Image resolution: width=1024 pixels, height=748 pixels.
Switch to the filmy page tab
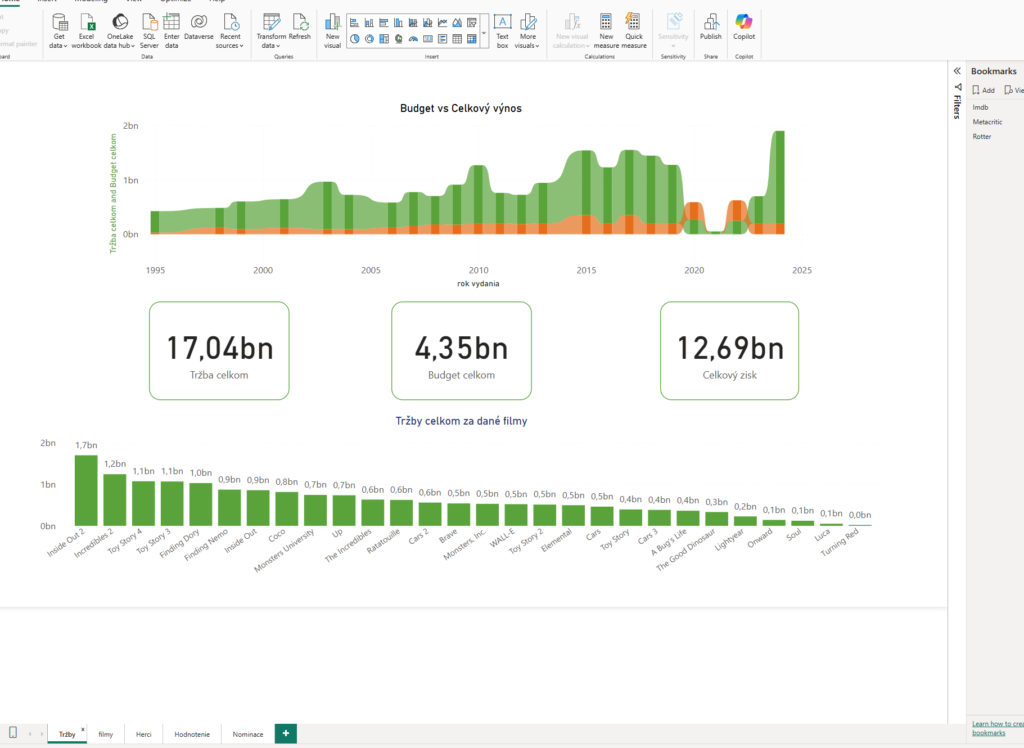click(106, 734)
